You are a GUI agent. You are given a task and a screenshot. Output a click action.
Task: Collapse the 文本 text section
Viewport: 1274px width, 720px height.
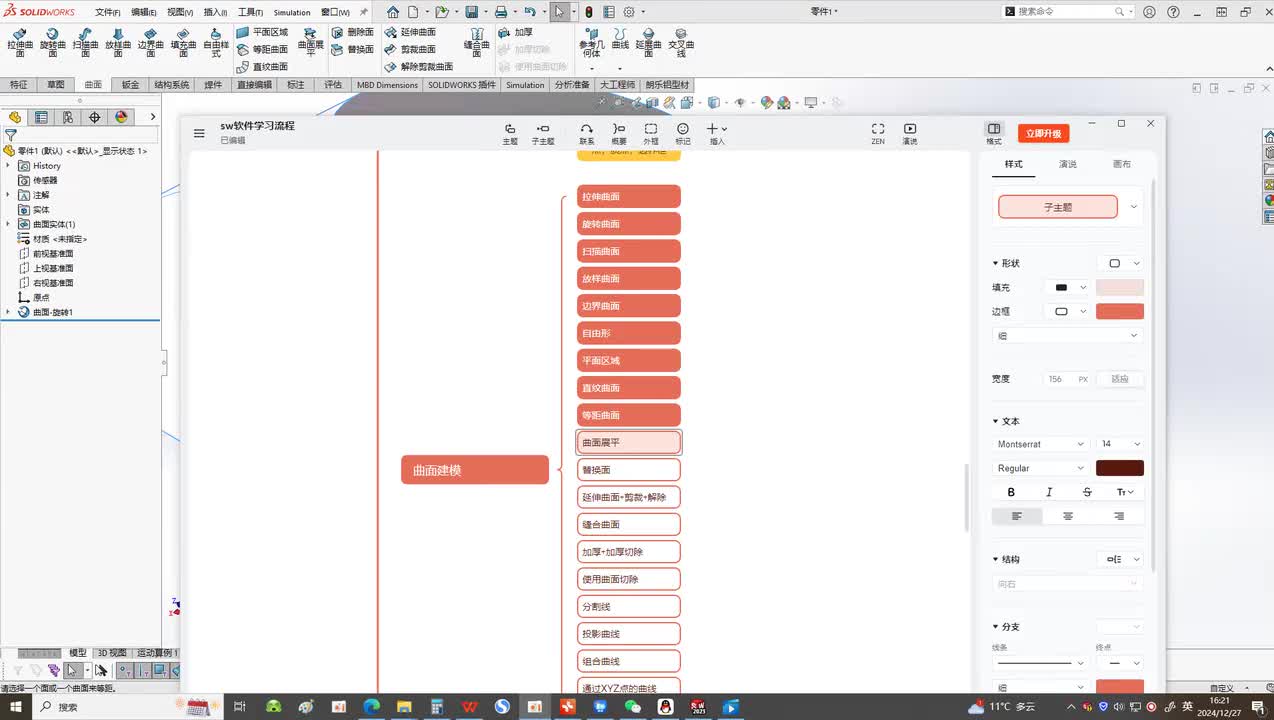pos(996,421)
